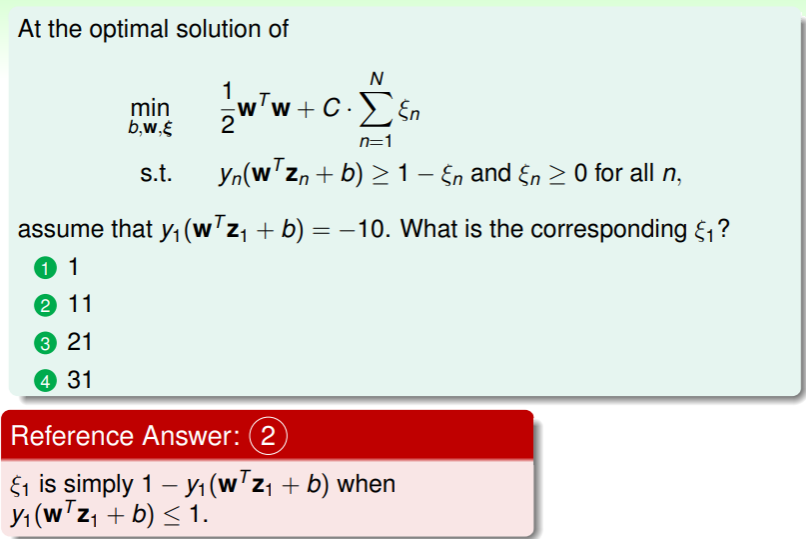Click the one-half fraction in the objective

(227, 109)
